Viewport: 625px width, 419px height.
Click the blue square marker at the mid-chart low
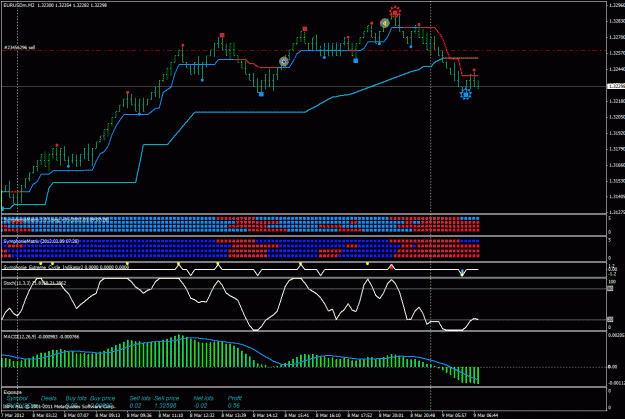[261, 94]
